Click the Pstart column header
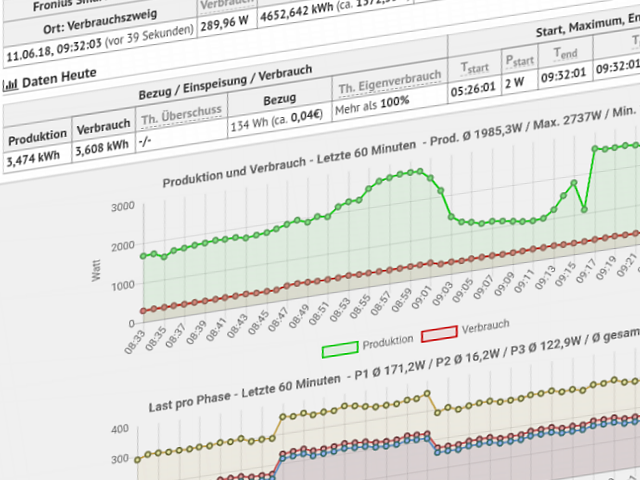The image size is (640, 480). click(520, 61)
